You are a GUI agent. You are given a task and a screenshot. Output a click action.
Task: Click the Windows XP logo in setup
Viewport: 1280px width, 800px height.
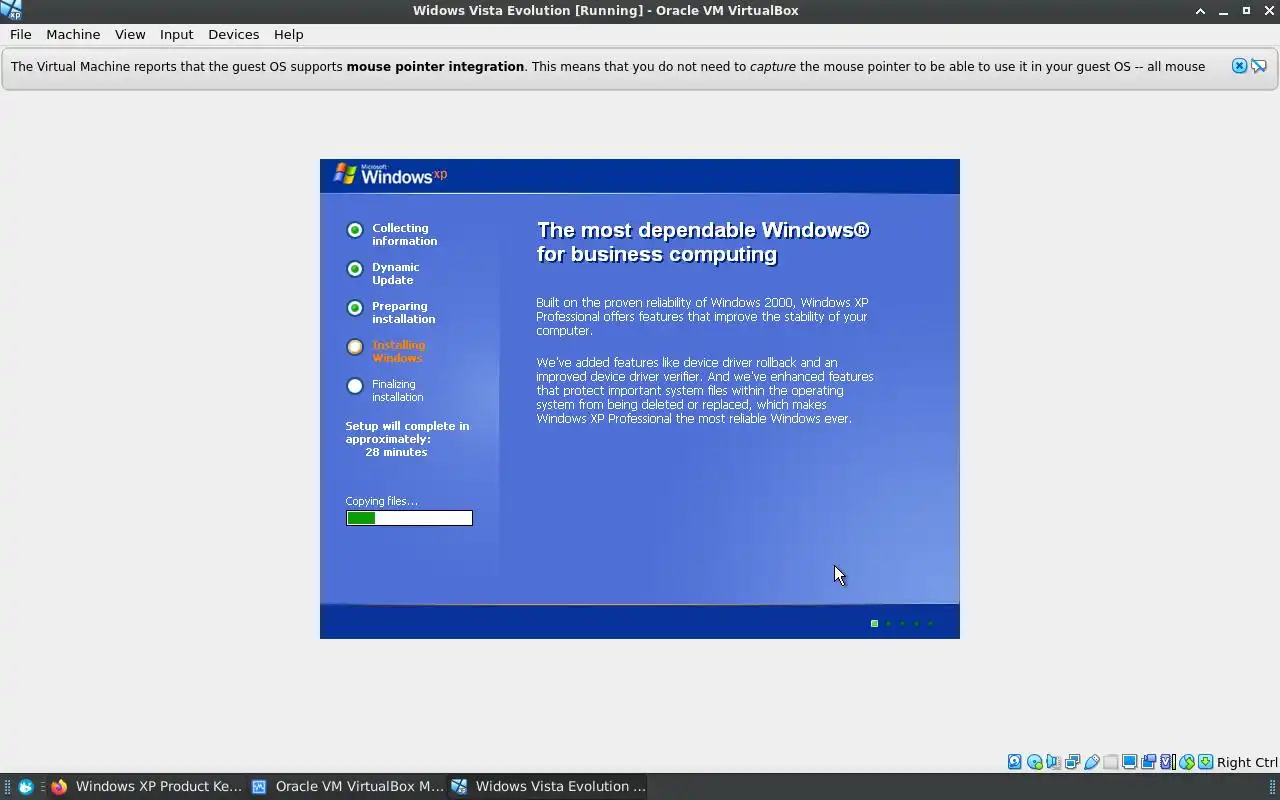click(x=390, y=175)
